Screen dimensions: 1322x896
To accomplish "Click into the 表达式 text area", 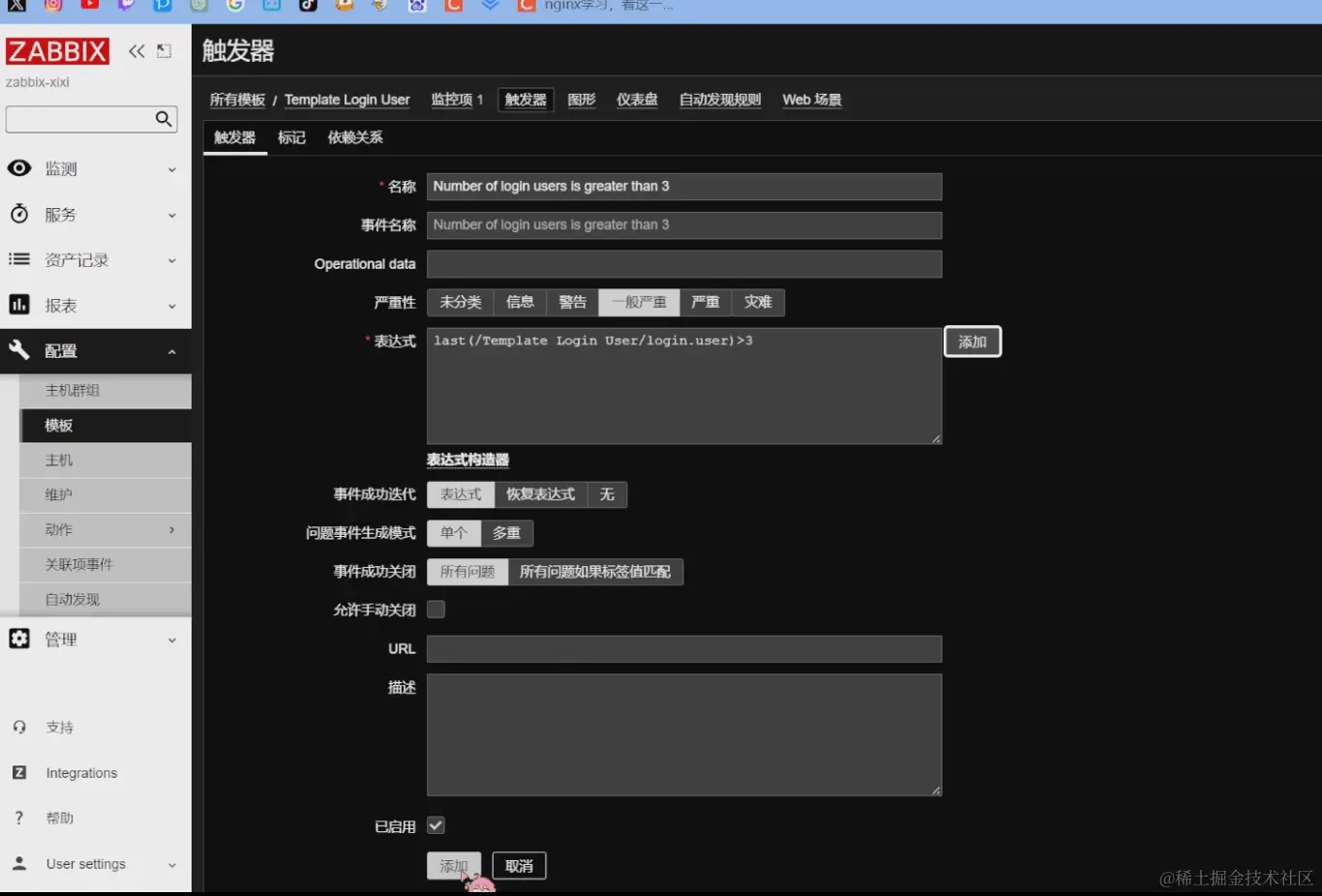I will pyautogui.click(x=684, y=386).
